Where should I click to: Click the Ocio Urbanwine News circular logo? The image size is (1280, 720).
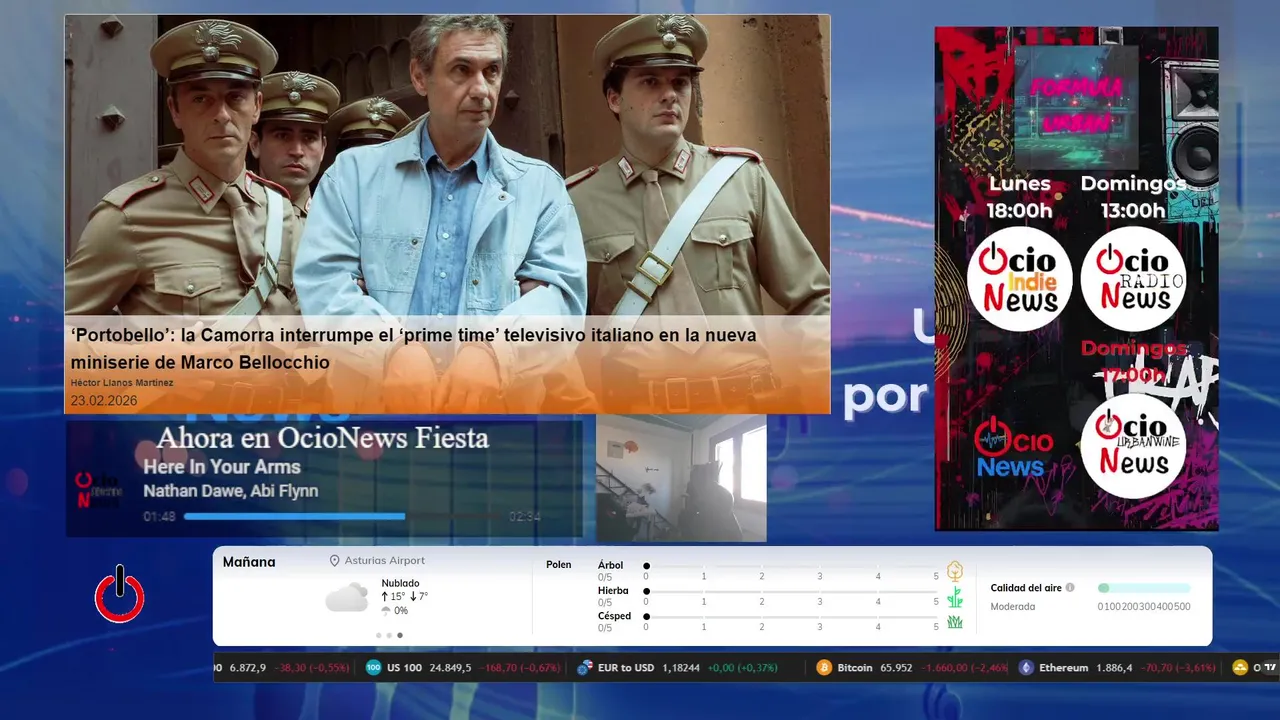tap(1133, 445)
